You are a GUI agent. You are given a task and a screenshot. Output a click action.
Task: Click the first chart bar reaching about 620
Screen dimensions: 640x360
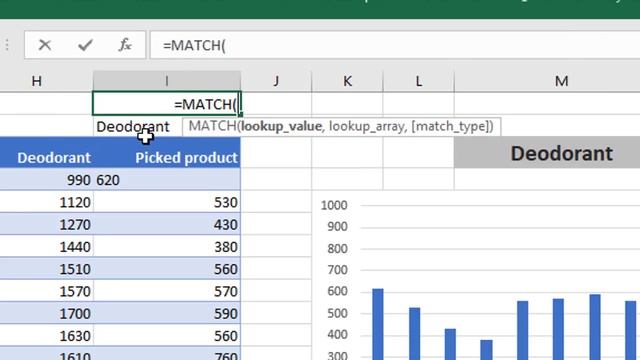[378, 324]
